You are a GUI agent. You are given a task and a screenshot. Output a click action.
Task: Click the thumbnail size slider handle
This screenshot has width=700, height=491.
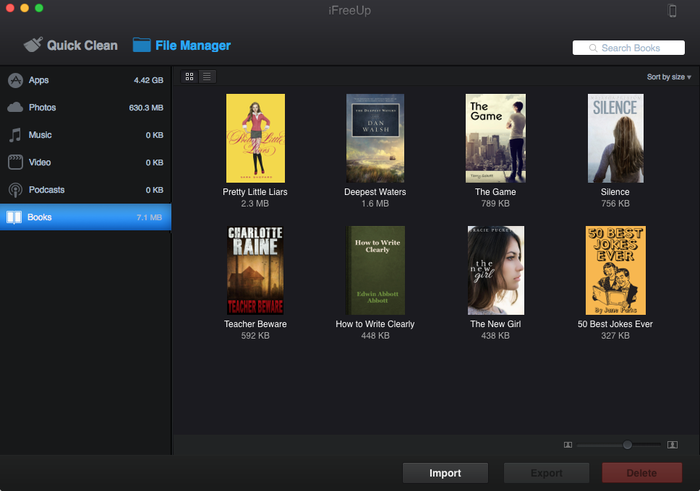click(627, 445)
